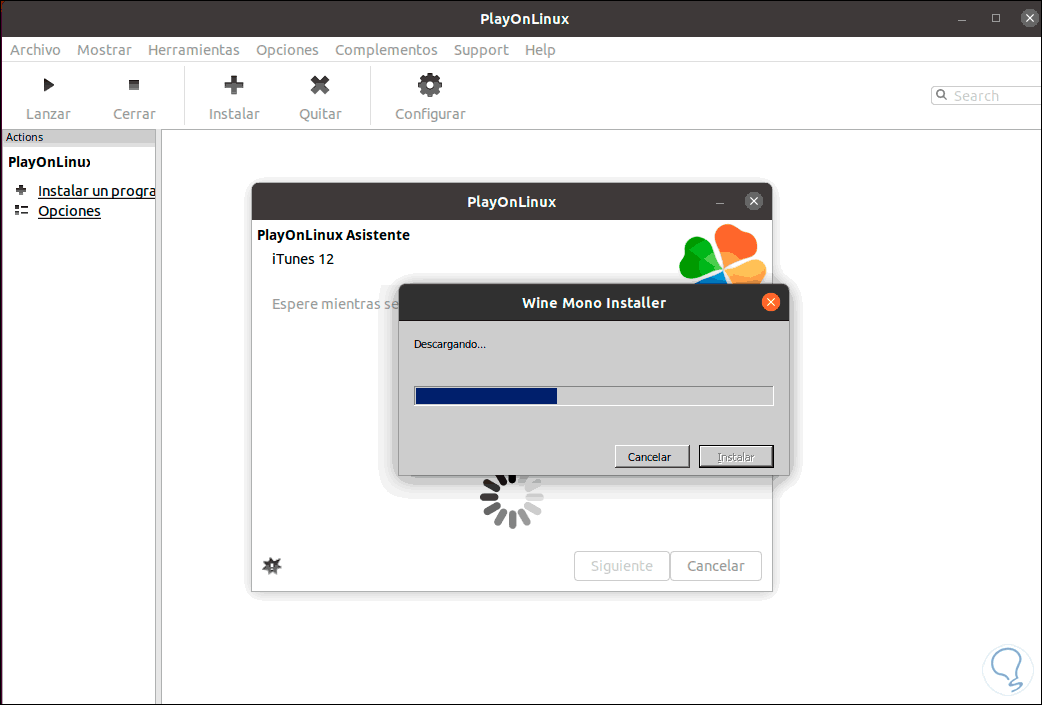Click the Lanzar play icon in toolbar
Image resolution: width=1042 pixels, height=705 pixels.
[x=49, y=85]
